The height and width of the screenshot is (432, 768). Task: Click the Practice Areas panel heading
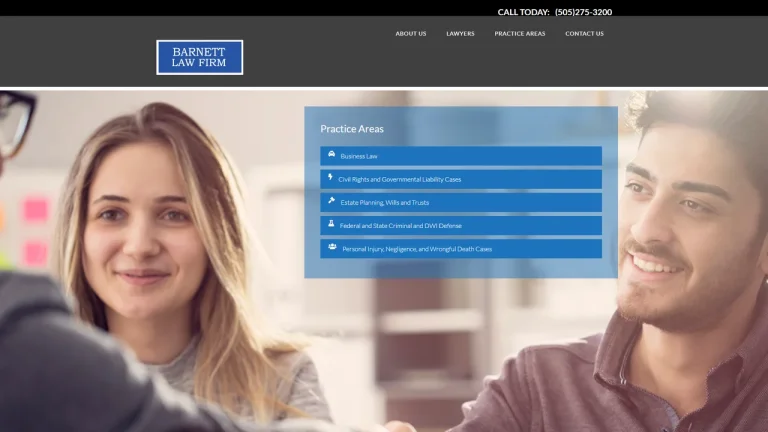(x=352, y=129)
